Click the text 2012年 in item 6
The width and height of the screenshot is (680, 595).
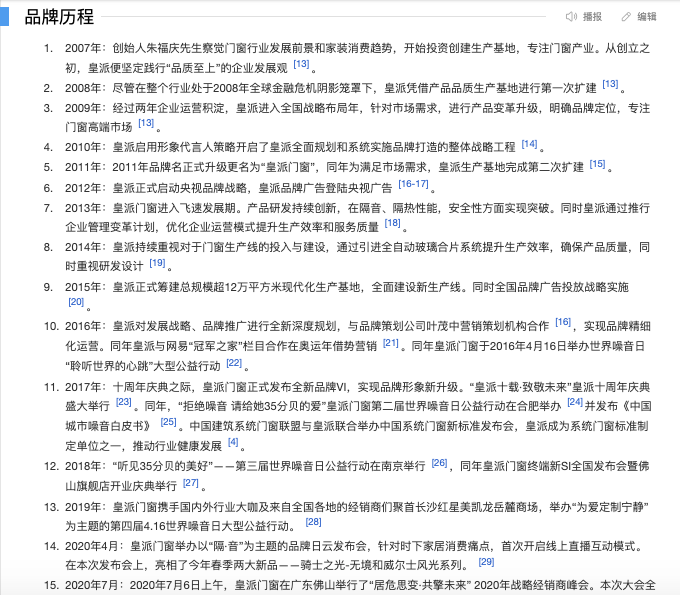click(x=83, y=188)
